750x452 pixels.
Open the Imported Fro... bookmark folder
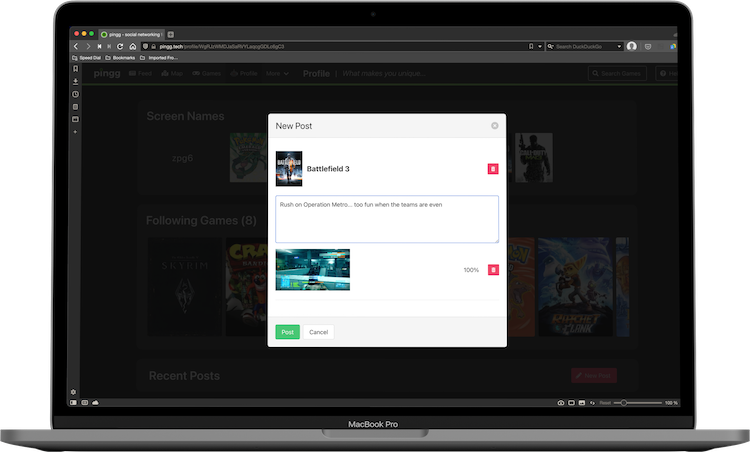pos(159,58)
